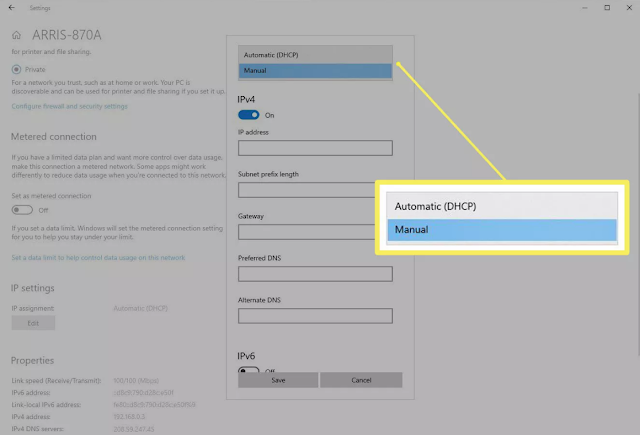
Task: Click the IPv6 address value
Action: [143, 393]
